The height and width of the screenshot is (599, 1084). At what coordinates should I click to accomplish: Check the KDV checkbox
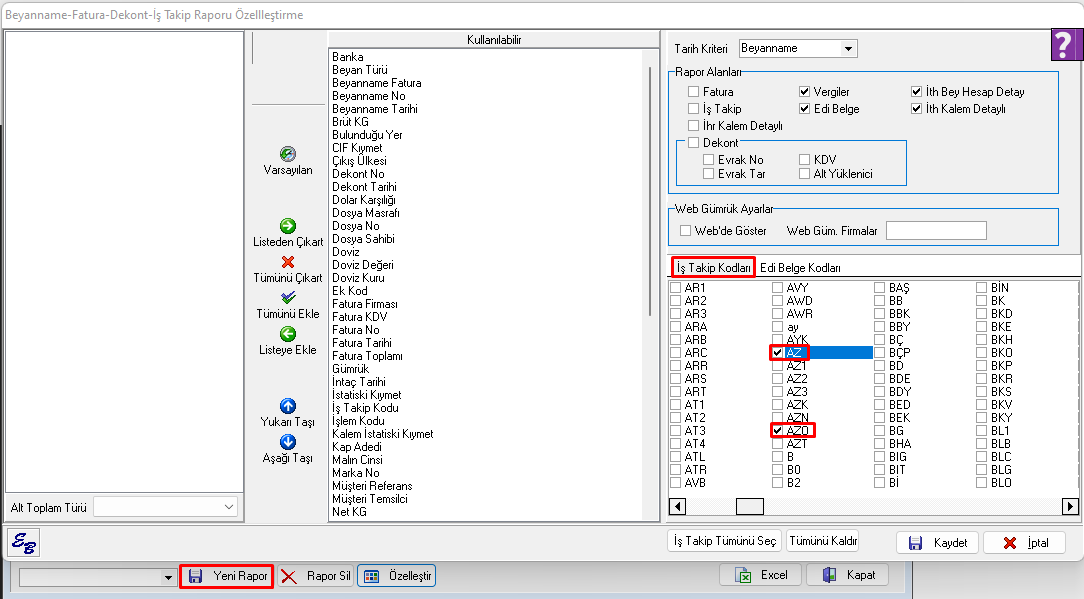pos(804,160)
